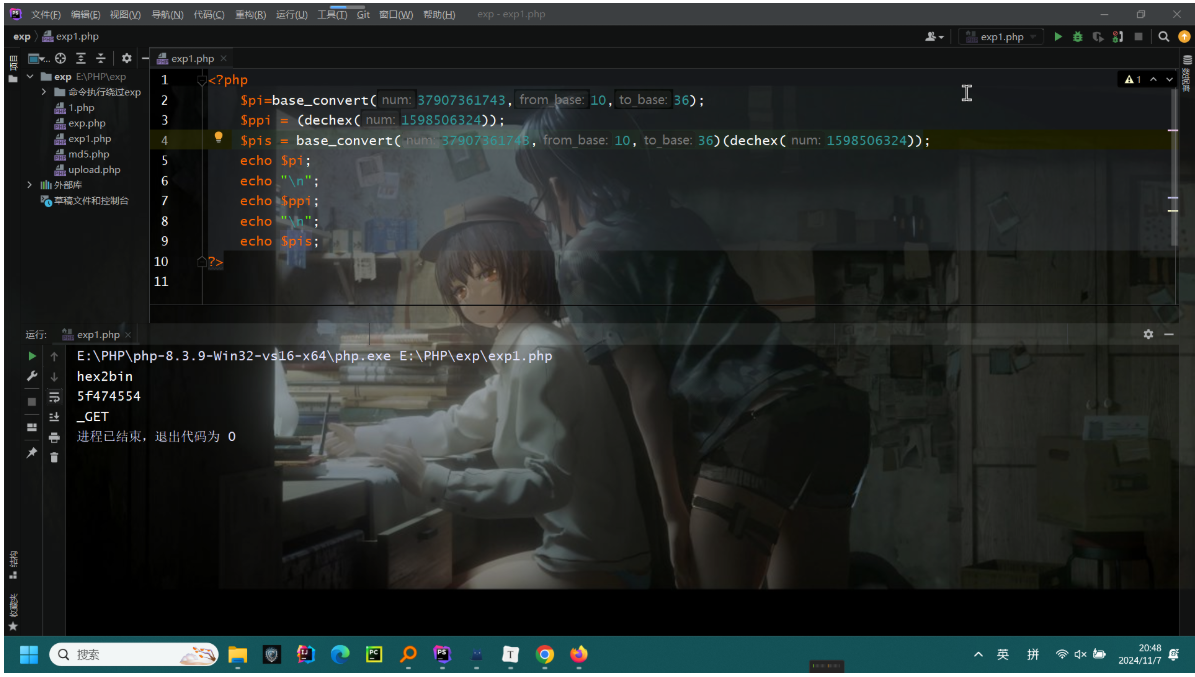The width and height of the screenshot is (1195, 677).
Task: Collapse all nodes in the project panel
Action: click(x=101, y=59)
